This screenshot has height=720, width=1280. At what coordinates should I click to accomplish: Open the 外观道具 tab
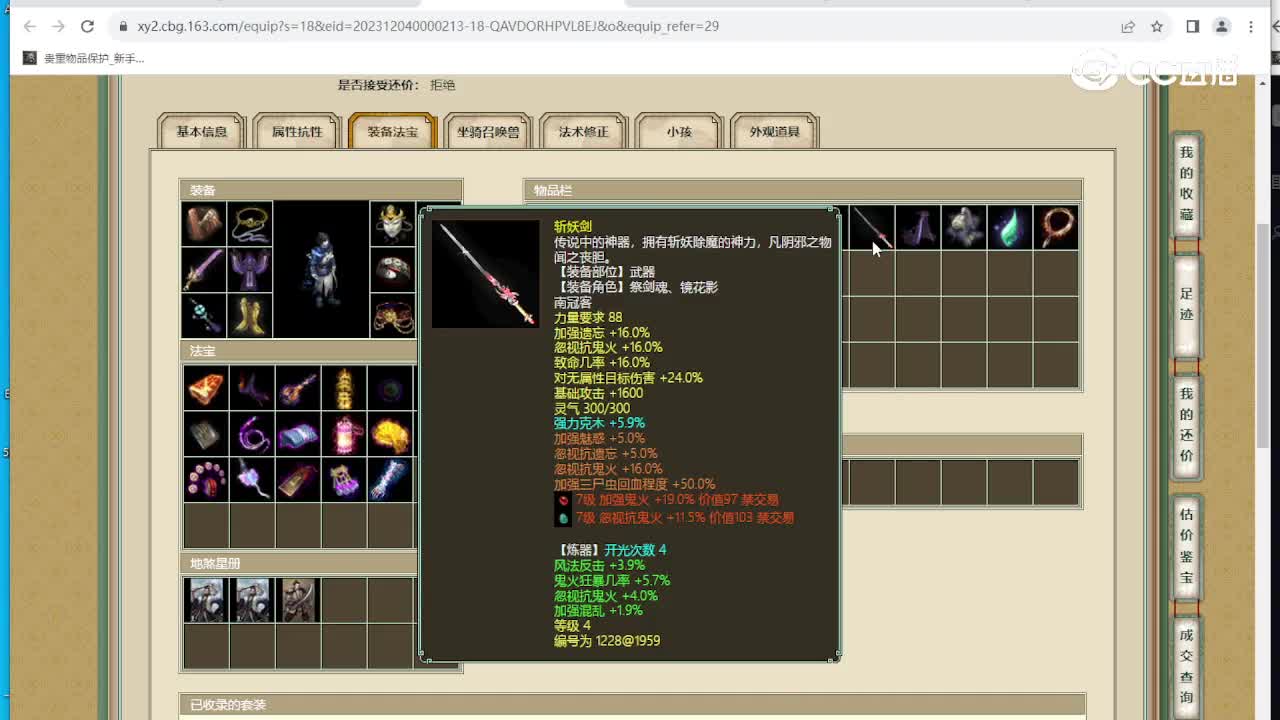[x=775, y=131]
